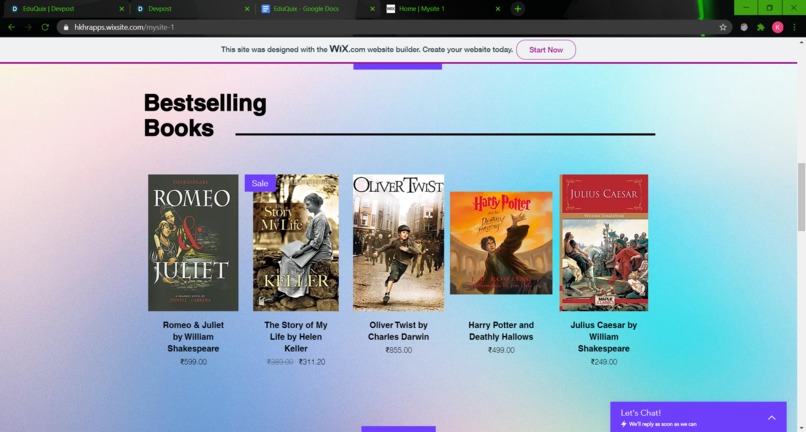Close the EduQuix - Google Docs tab

pos(372,9)
